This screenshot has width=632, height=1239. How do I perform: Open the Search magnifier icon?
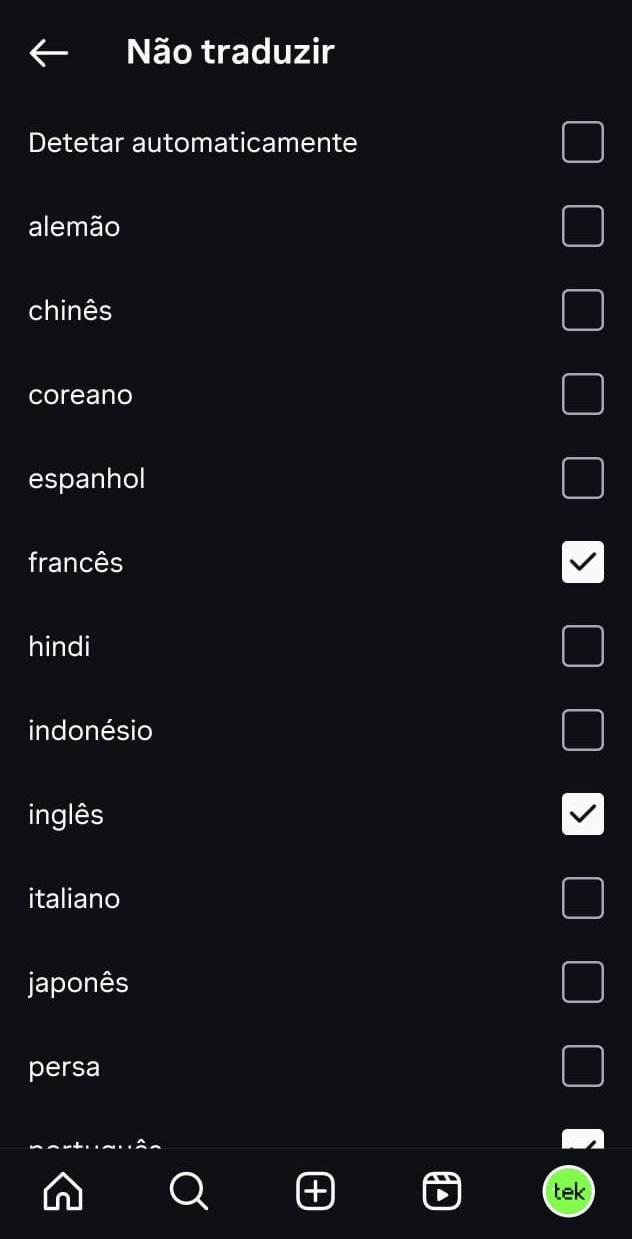click(x=188, y=1191)
